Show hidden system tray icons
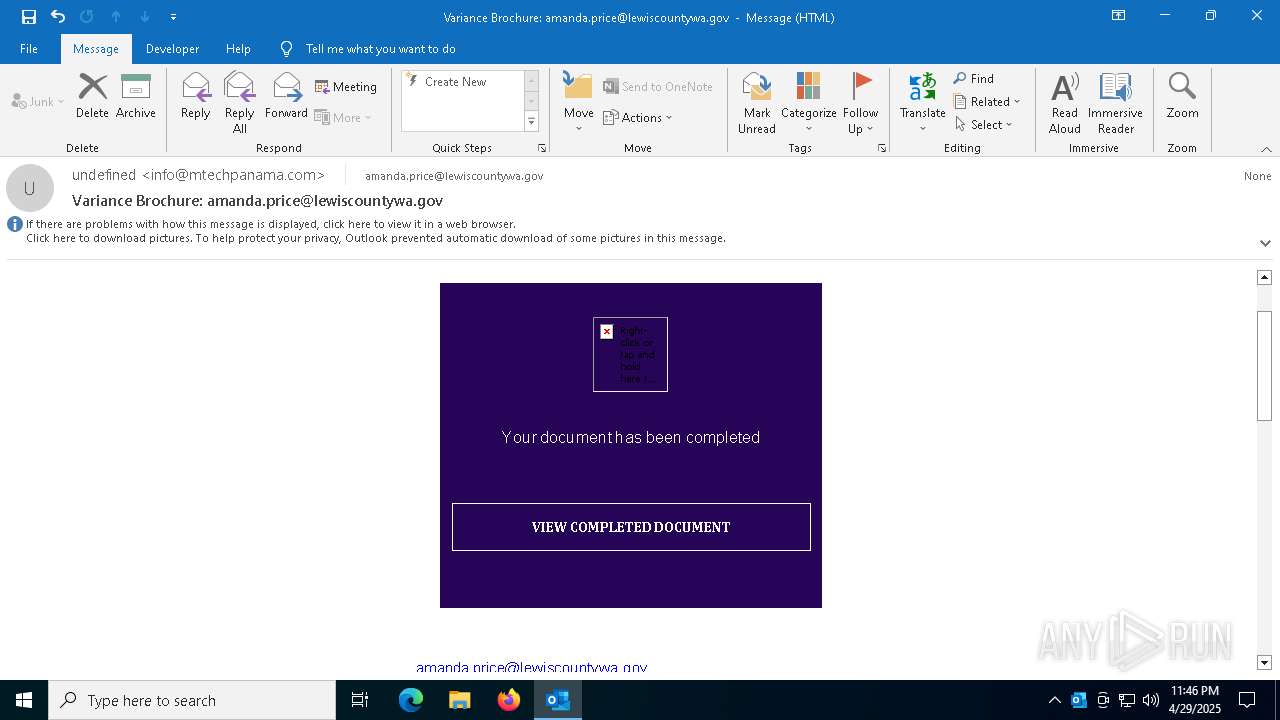The width and height of the screenshot is (1280, 720). [x=1054, y=700]
